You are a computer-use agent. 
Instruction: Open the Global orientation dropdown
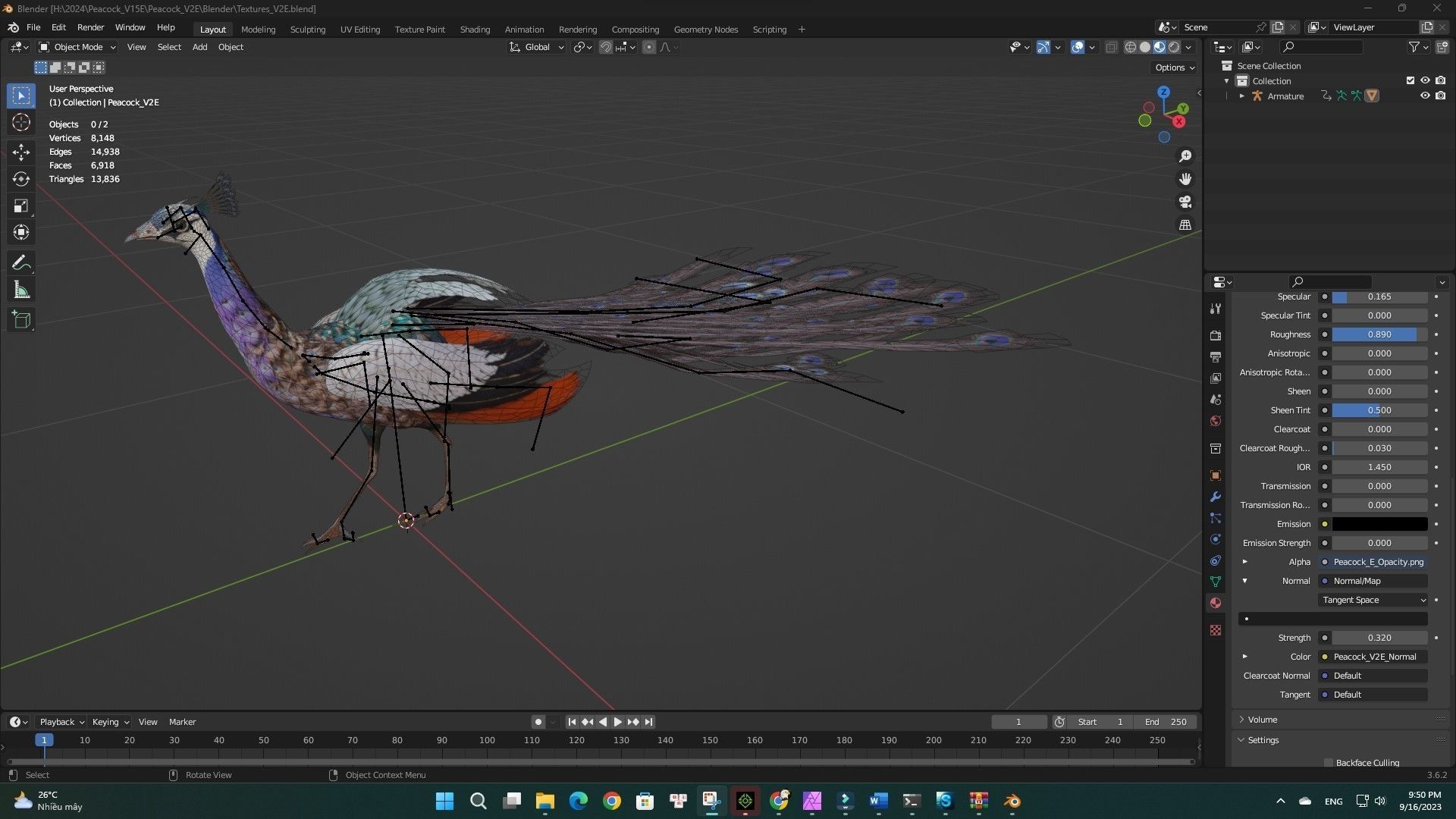536,47
